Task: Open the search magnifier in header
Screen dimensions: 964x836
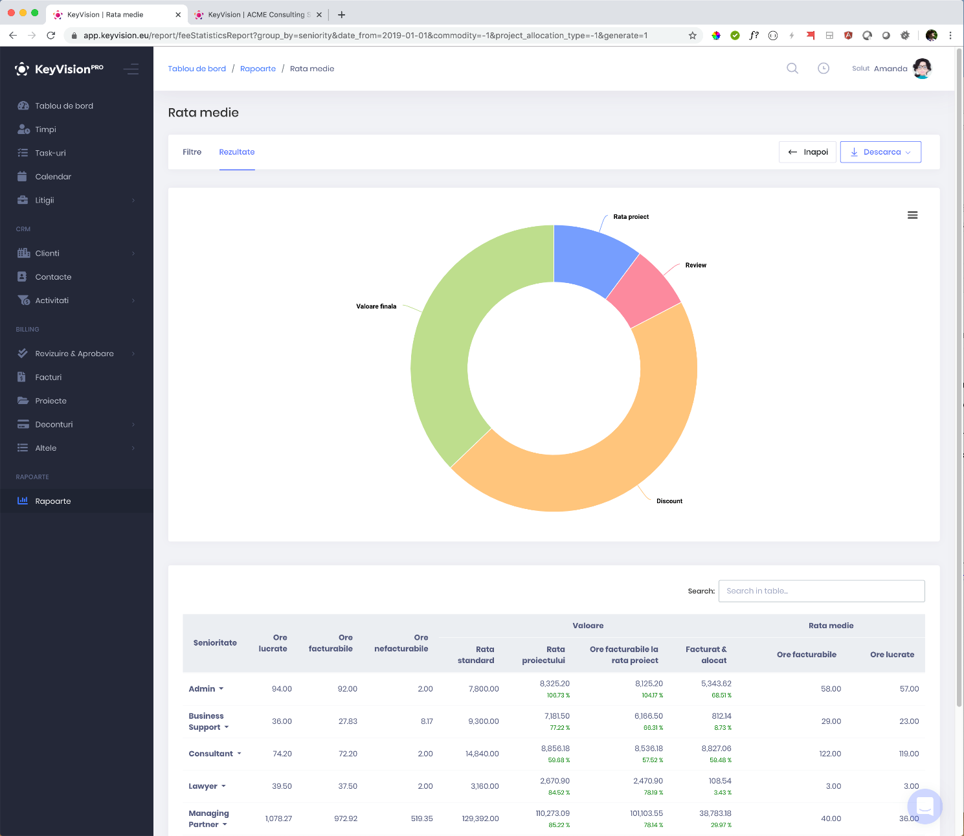Action: tap(792, 68)
